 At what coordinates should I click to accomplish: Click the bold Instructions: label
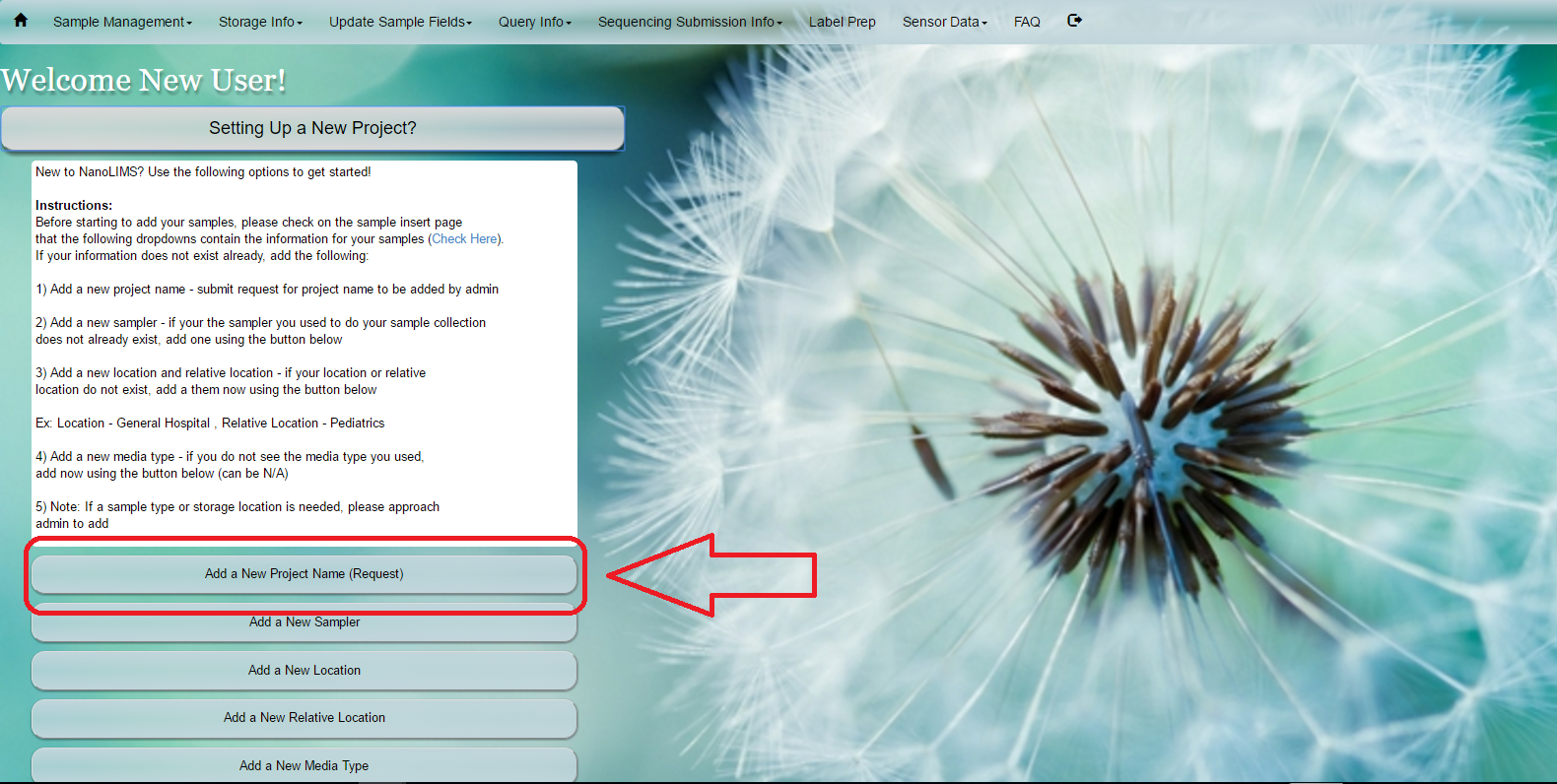point(74,206)
